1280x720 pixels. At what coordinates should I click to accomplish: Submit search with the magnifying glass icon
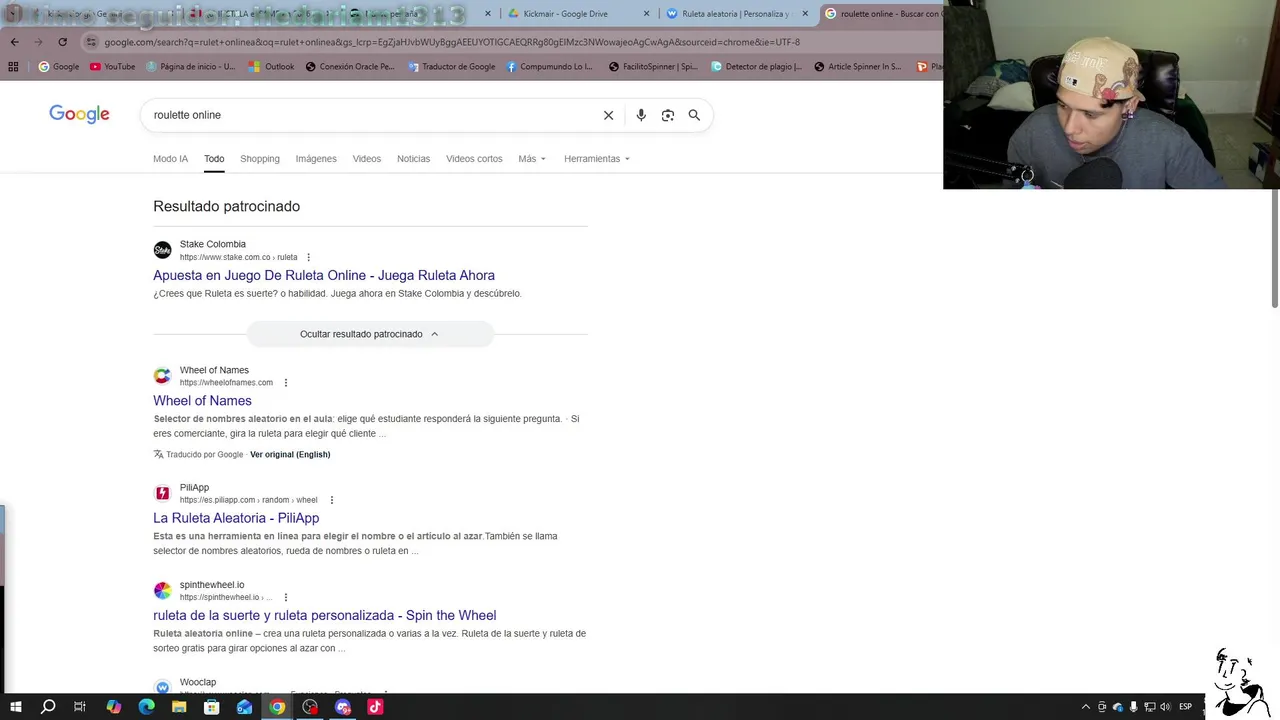pos(694,115)
